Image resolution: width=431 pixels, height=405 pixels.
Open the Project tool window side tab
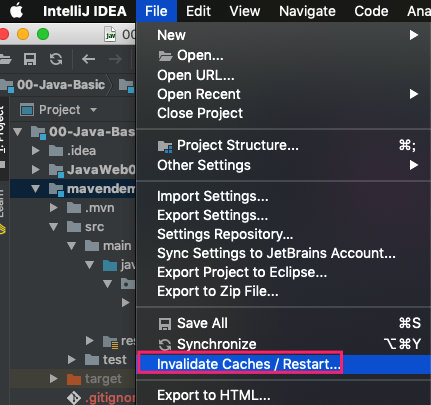coord(3,128)
